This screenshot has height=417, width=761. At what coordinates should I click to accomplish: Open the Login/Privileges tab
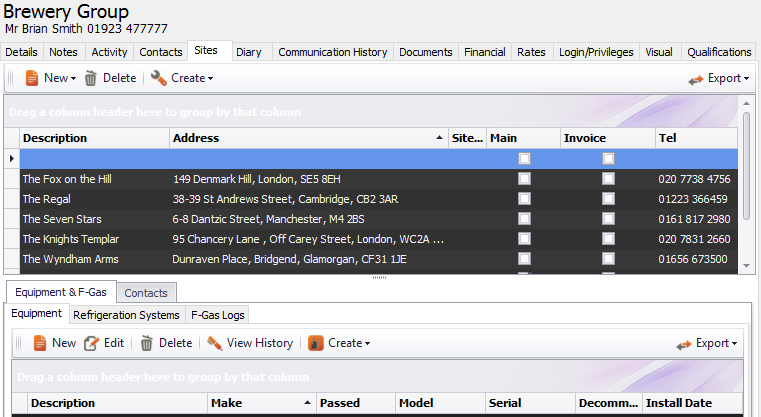point(596,52)
